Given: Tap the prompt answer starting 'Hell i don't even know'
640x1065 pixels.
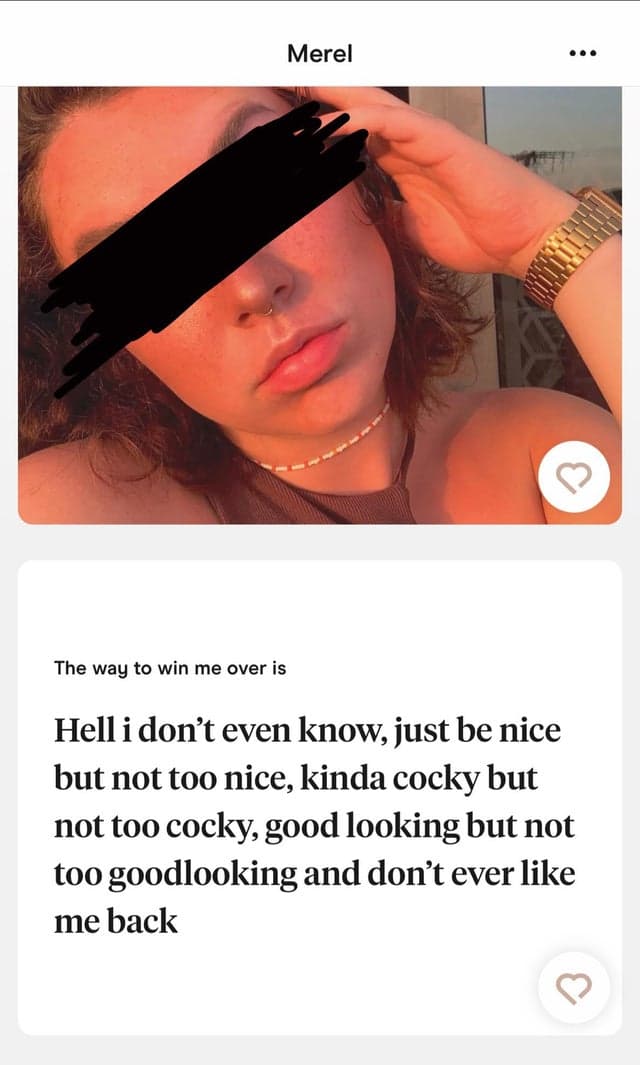Looking at the screenshot, I should (x=314, y=826).
